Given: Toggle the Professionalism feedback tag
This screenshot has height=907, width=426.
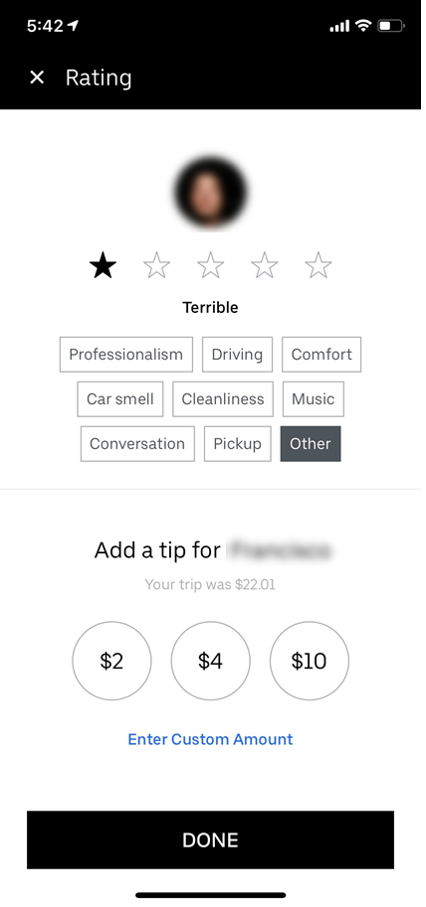Looking at the screenshot, I should point(126,355).
